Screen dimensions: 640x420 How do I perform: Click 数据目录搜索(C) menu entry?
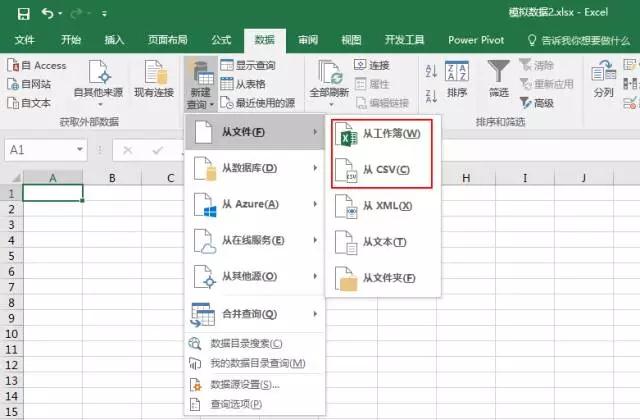tap(255, 344)
